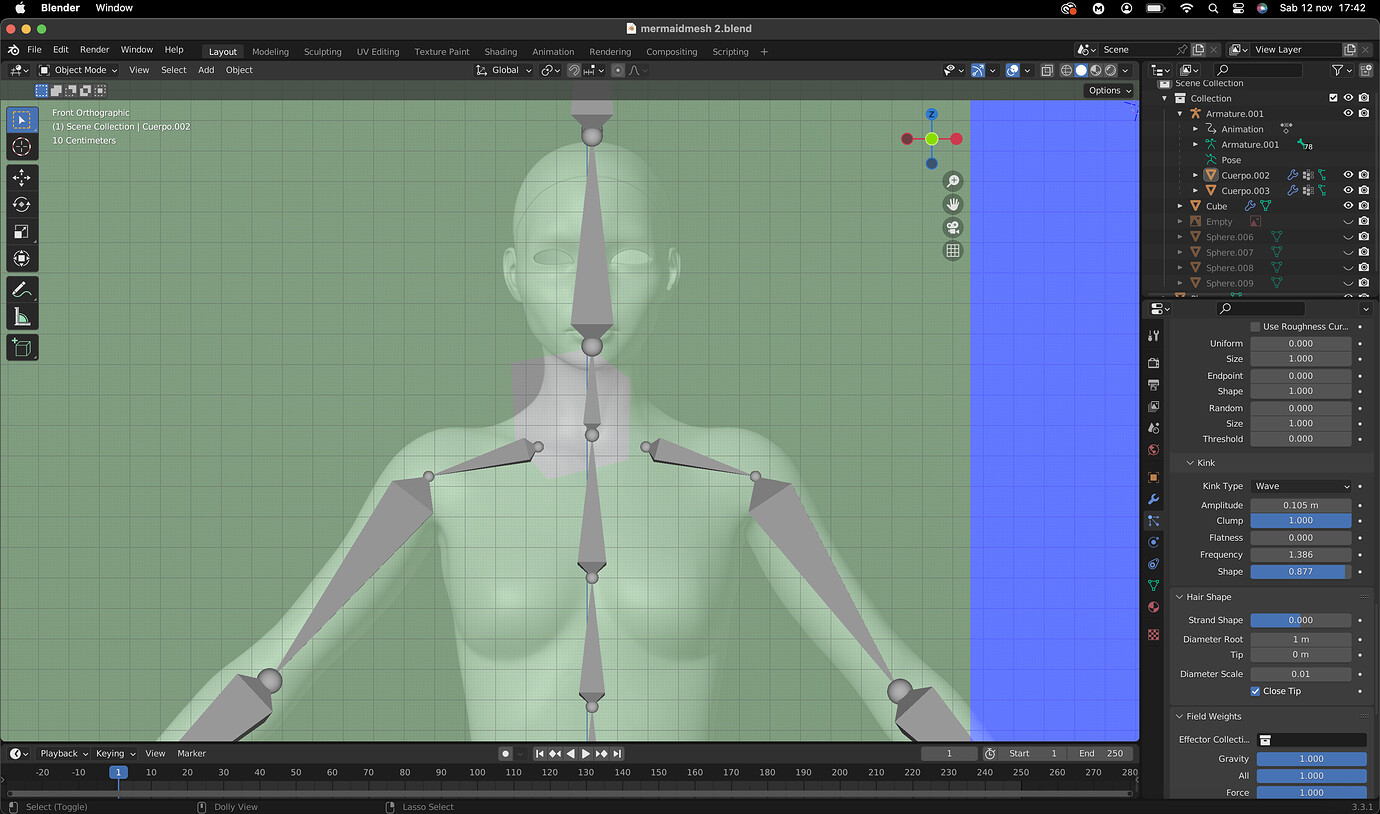This screenshot has width=1380, height=814.
Task: Open the World properties tab
Action: [x=1153, y=450]
